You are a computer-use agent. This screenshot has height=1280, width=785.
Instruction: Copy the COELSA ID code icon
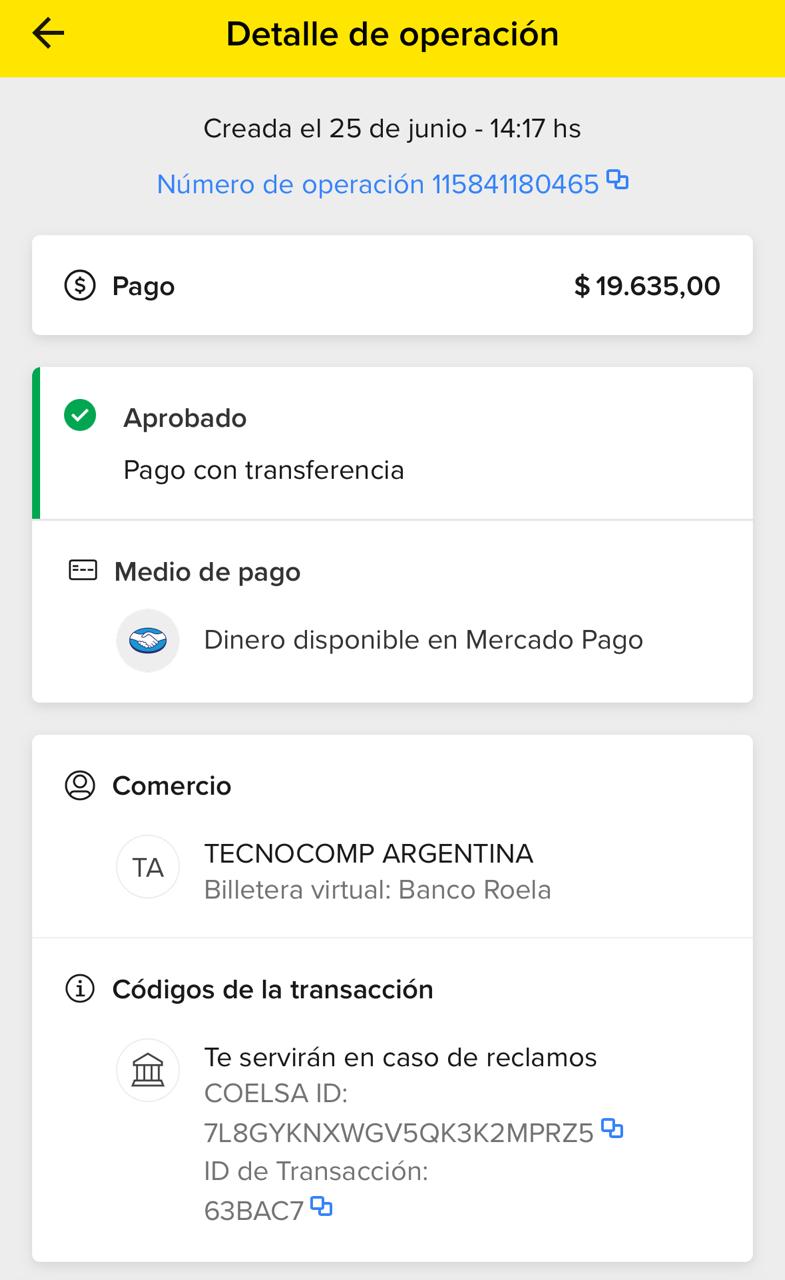[x=612, y=1130]
